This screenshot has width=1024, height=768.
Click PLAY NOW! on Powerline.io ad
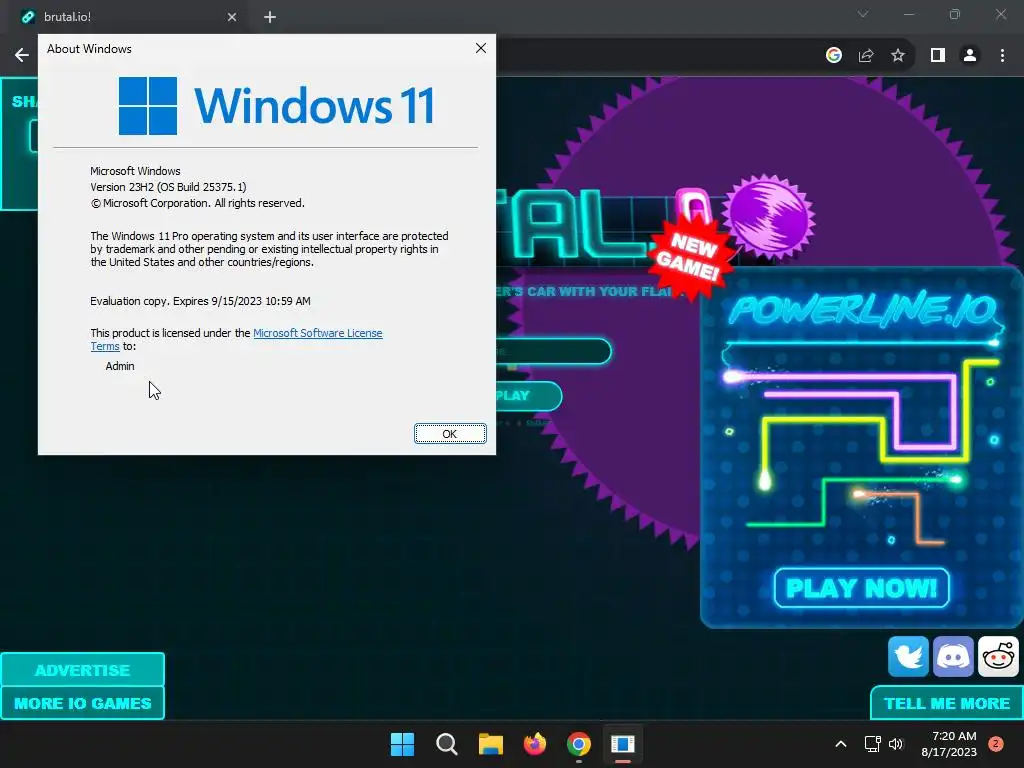click(861, 588)
